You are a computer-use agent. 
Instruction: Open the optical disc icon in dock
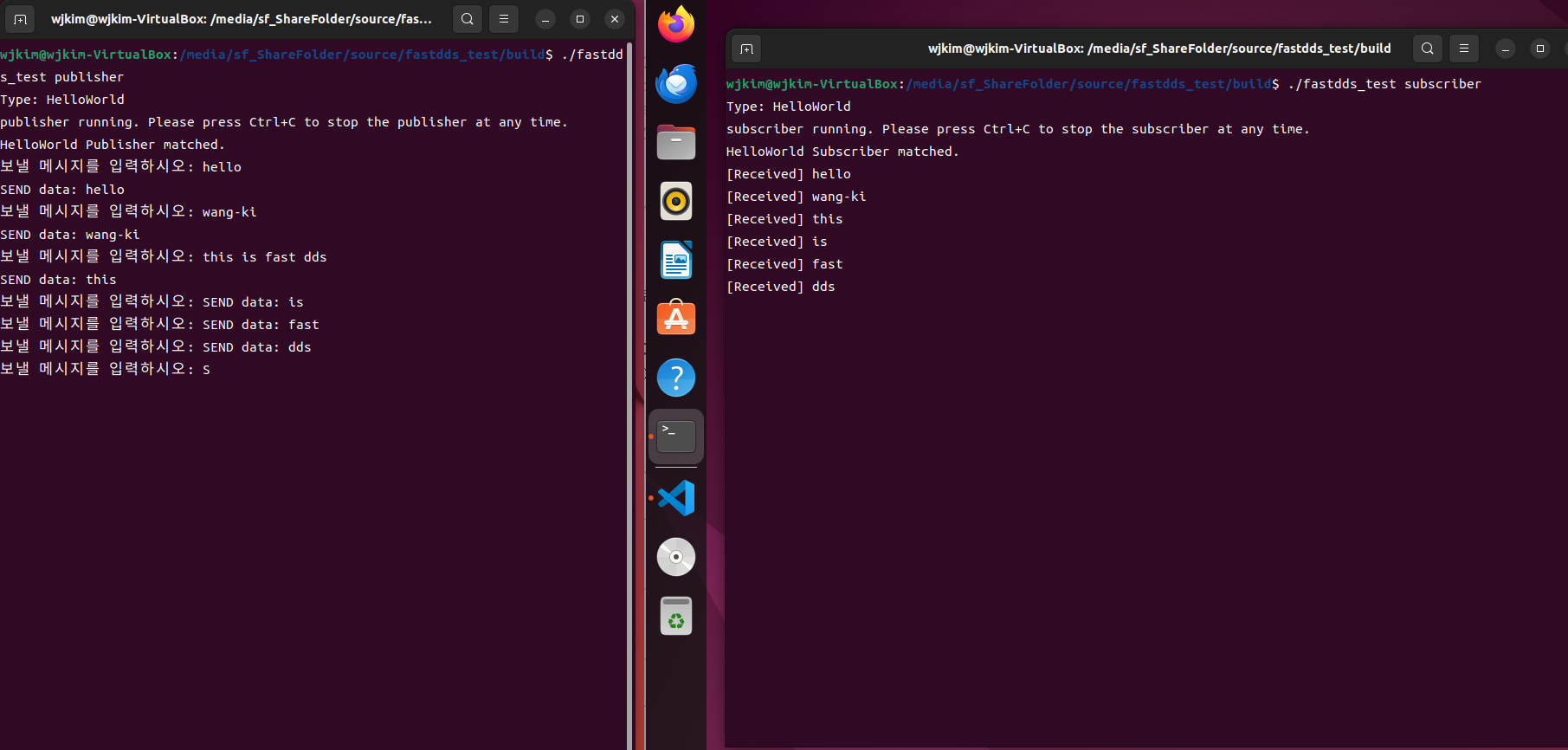(x=676, y=557)
